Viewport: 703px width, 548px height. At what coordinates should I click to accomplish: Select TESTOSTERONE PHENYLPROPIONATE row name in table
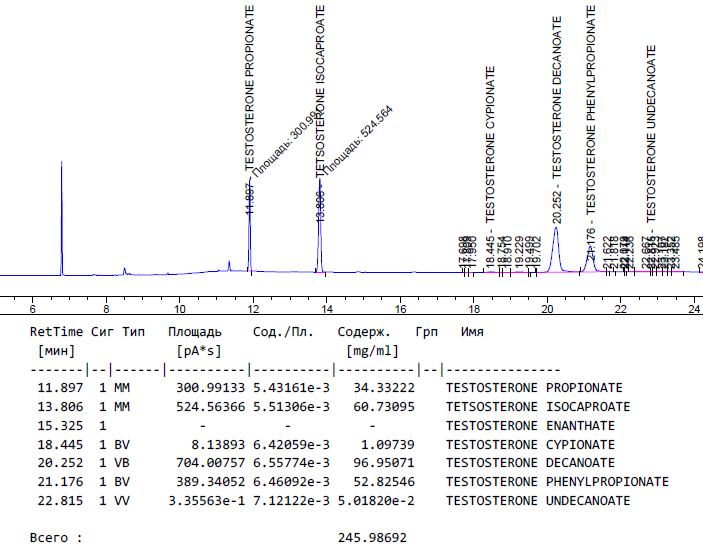click(x=557, y=481)
